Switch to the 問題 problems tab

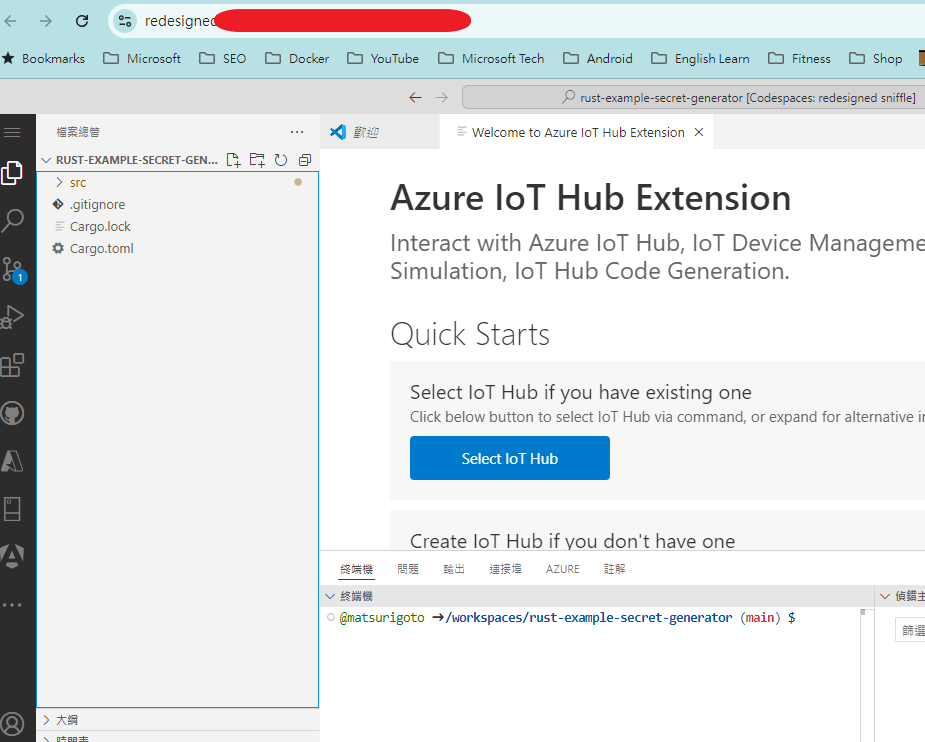(x=408, y=569)
